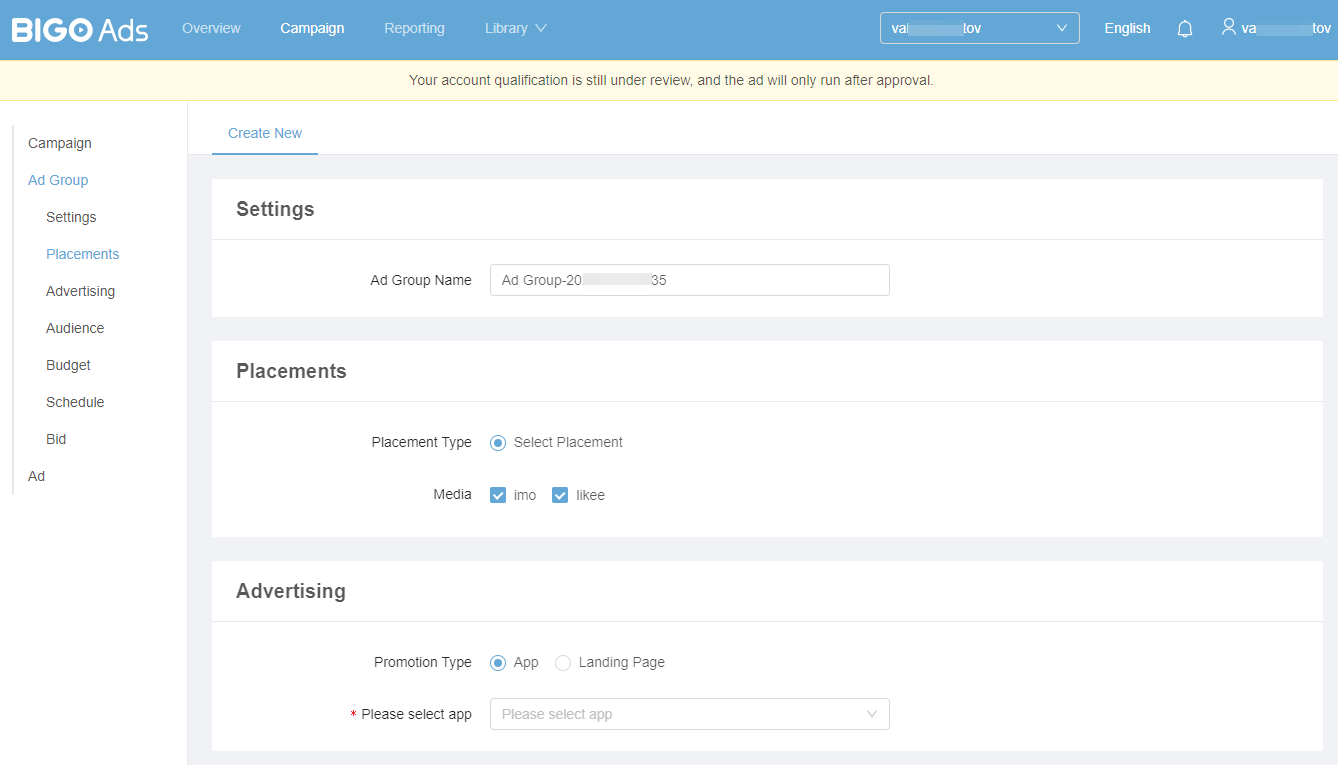Open the Please select app dropdown
1338x765 pixels.
tap(689, 714)
